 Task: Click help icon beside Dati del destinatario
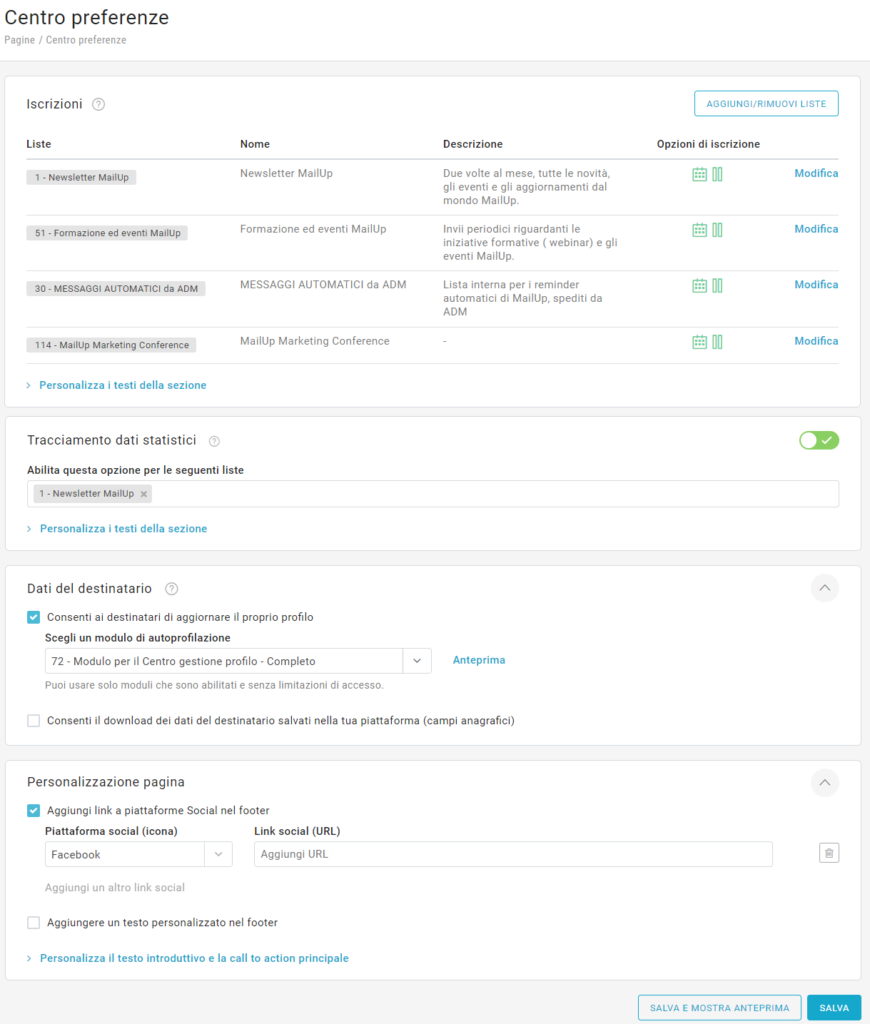(x=171, y=589)
